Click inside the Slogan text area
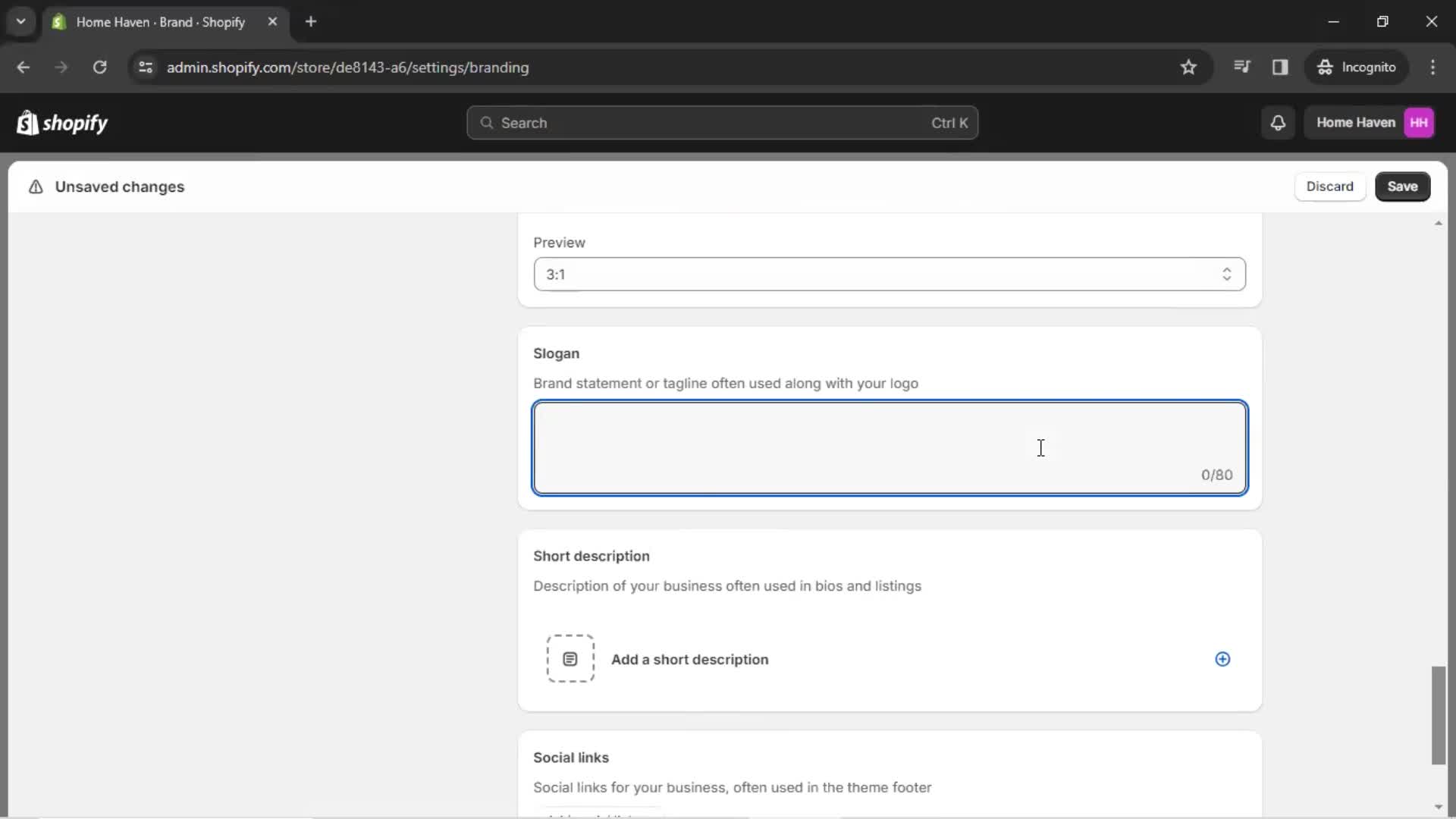 890,447
